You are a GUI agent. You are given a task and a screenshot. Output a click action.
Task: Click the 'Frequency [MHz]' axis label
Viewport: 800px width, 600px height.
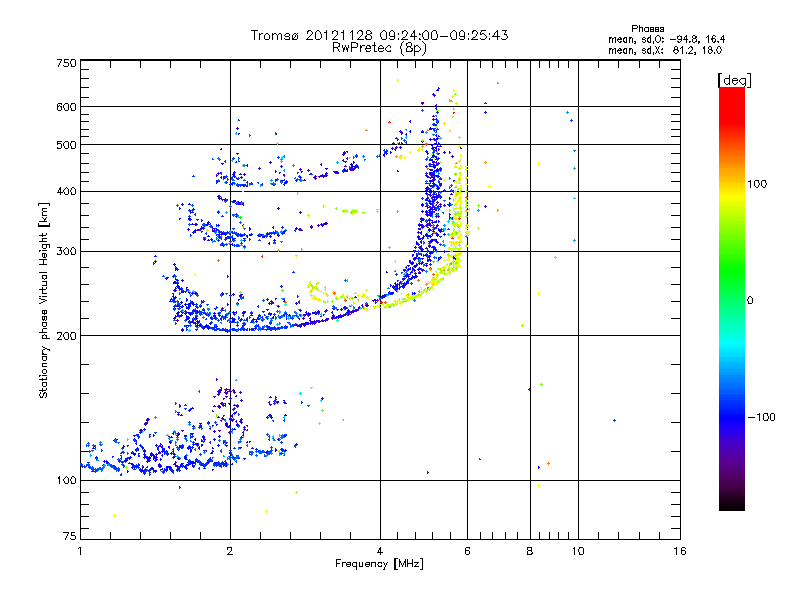[379, 564]
